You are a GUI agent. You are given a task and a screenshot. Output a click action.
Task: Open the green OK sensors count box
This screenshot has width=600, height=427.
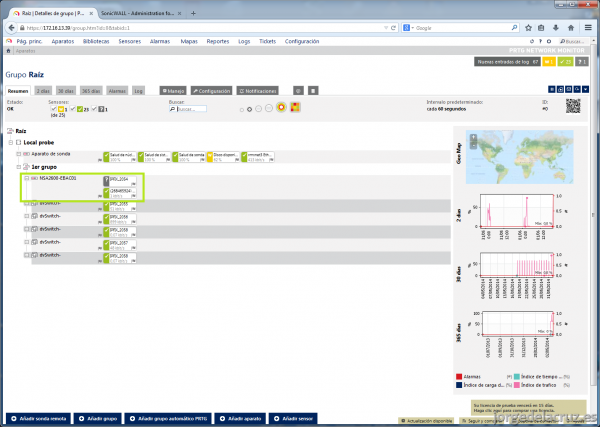(565, 62)
